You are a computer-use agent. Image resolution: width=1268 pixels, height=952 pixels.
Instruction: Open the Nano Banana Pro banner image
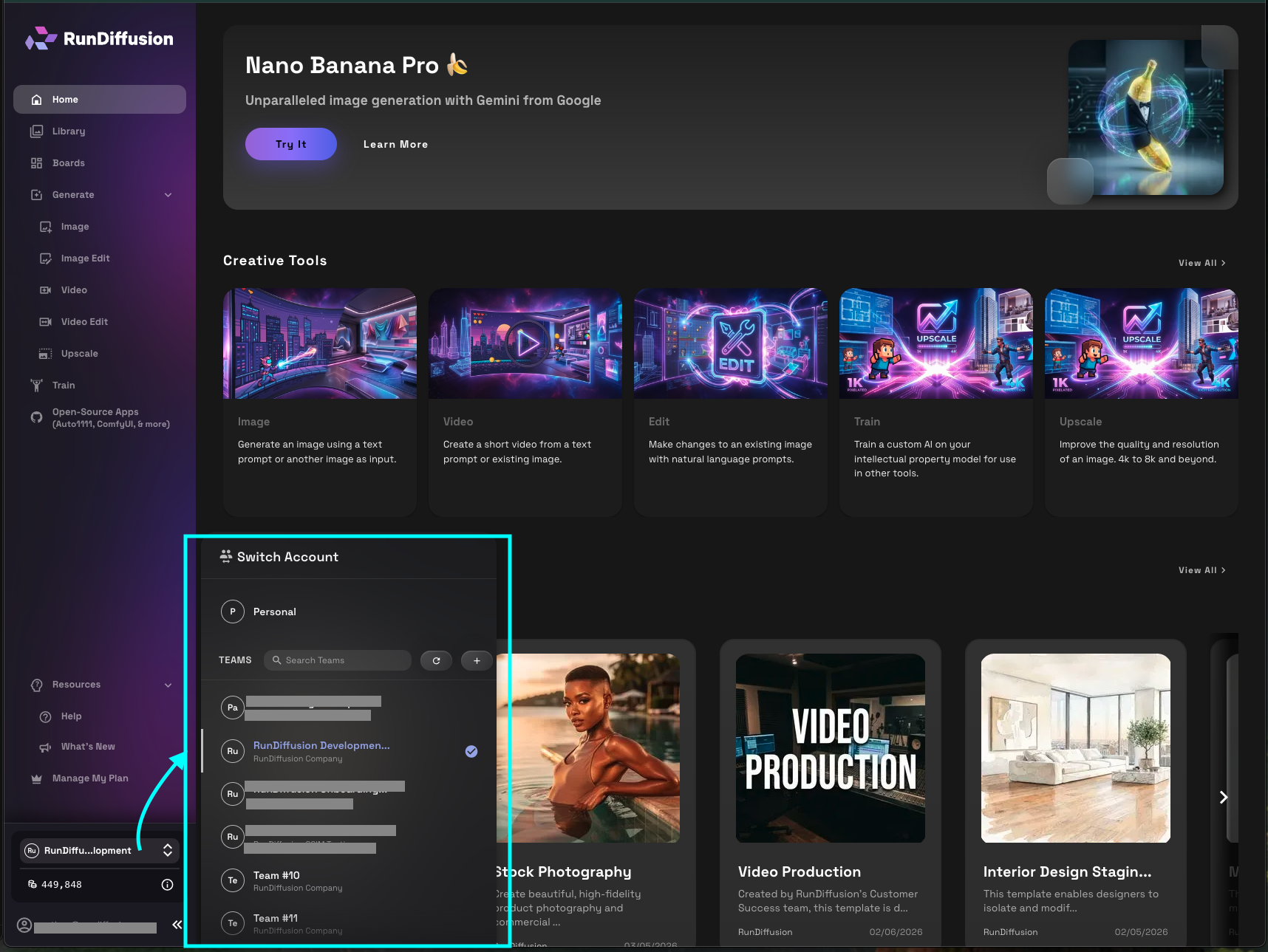click(x=1145, y=117)
